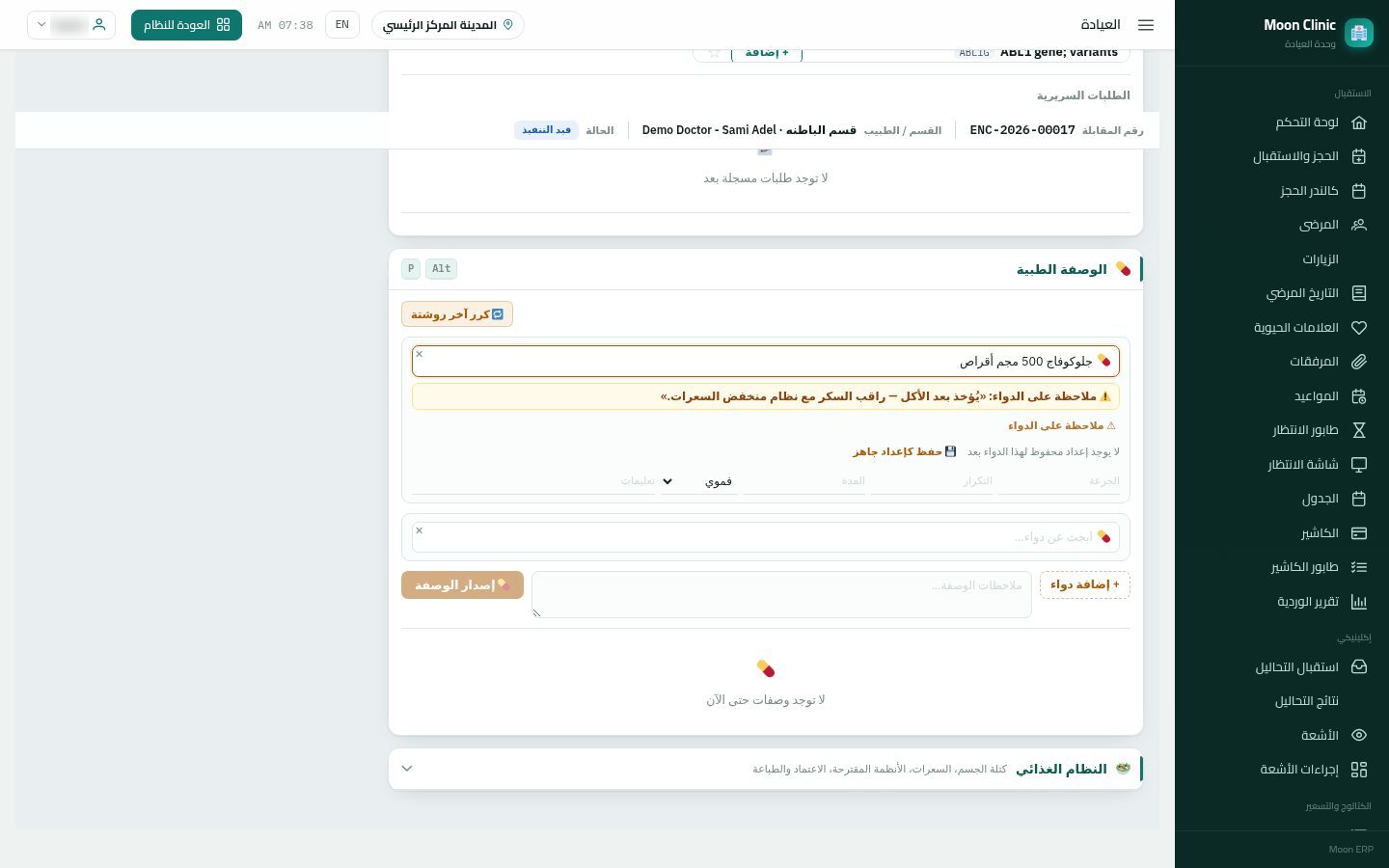1389x868 pixels.
Task: Click the طابور الانتظار hourglass icon
Action: 1359,430
